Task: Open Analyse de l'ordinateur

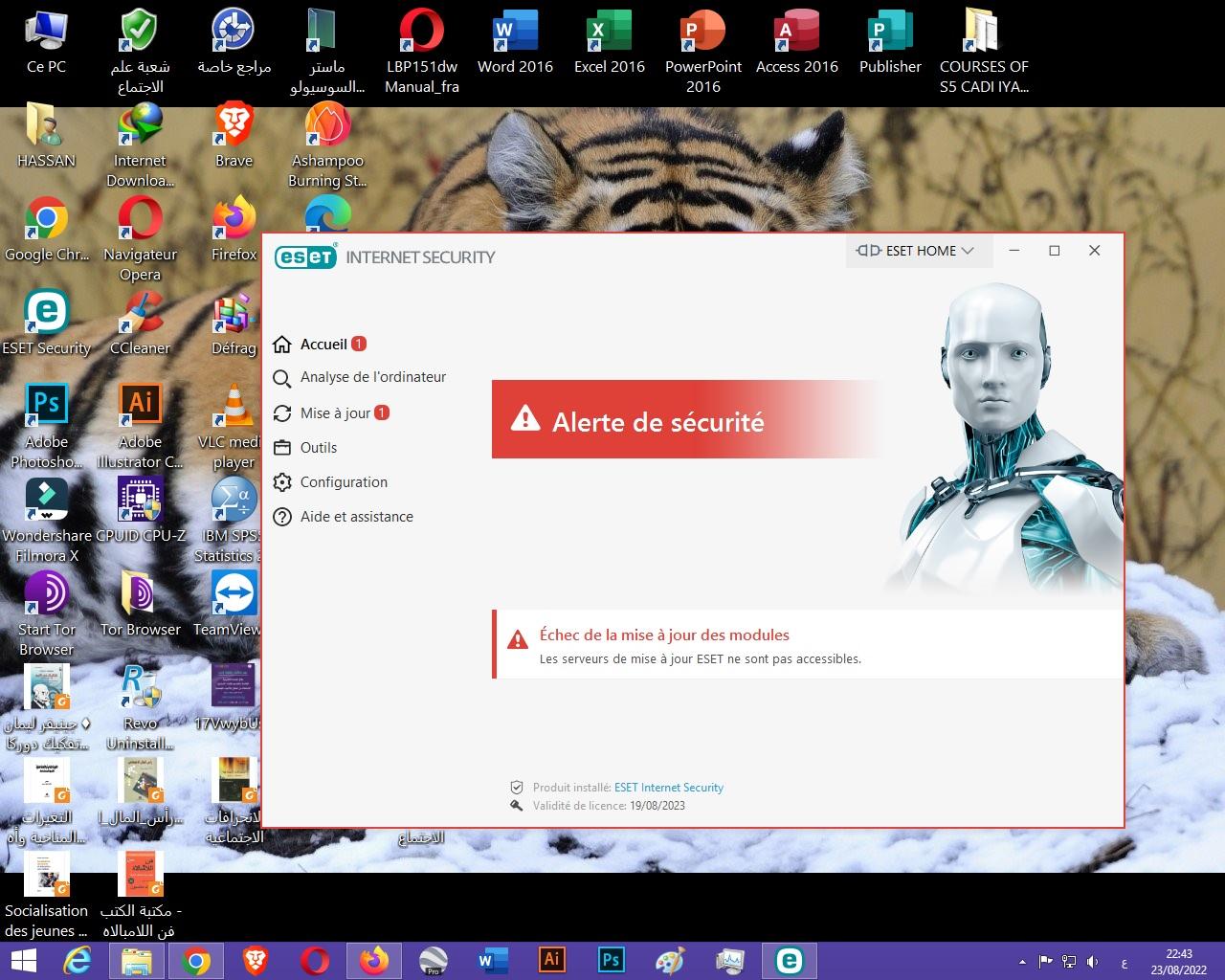Action: pyautogui.click(x=360, y=377)
